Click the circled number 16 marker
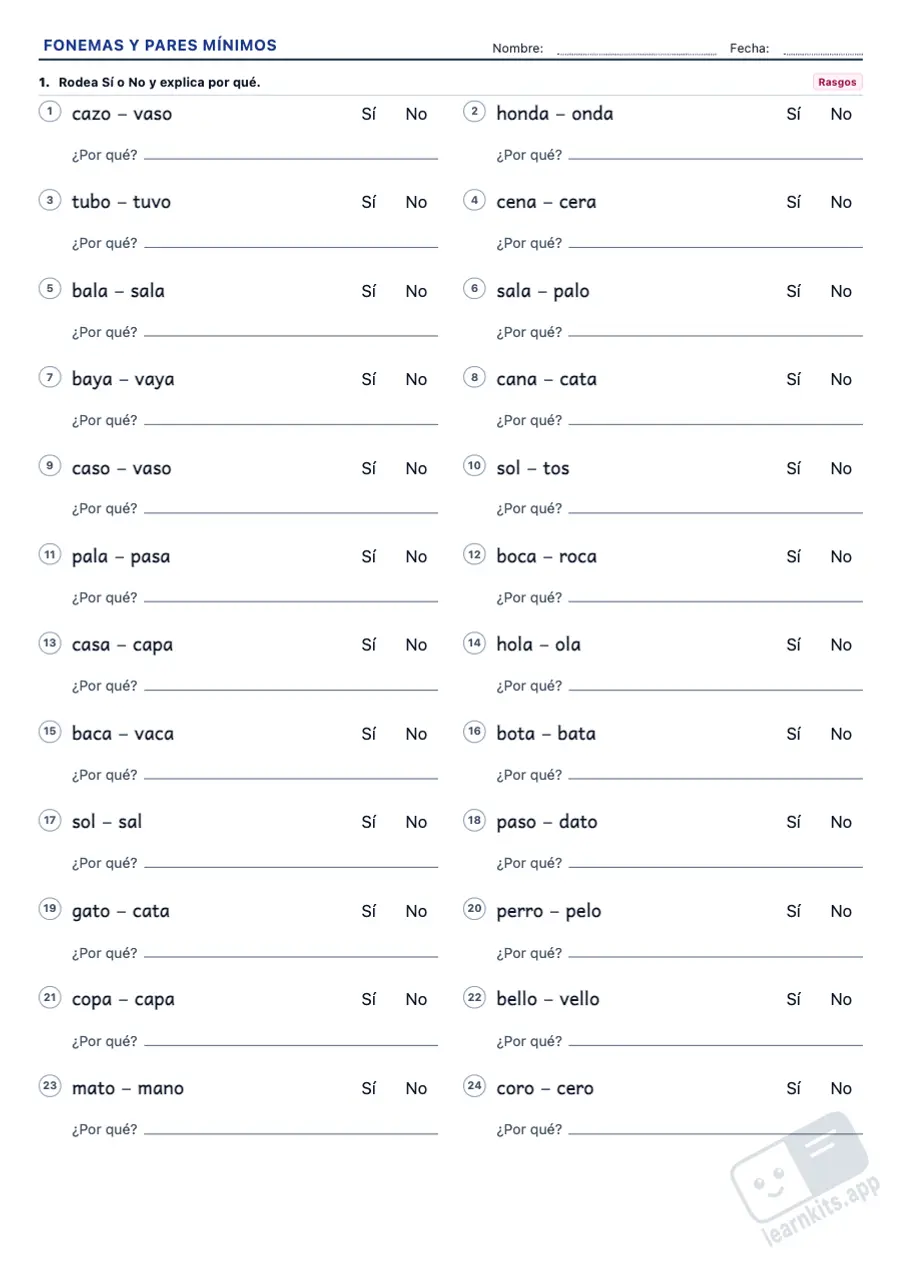Image resolution: width=900 pixels, height=1269 pixels. [474, 731]
